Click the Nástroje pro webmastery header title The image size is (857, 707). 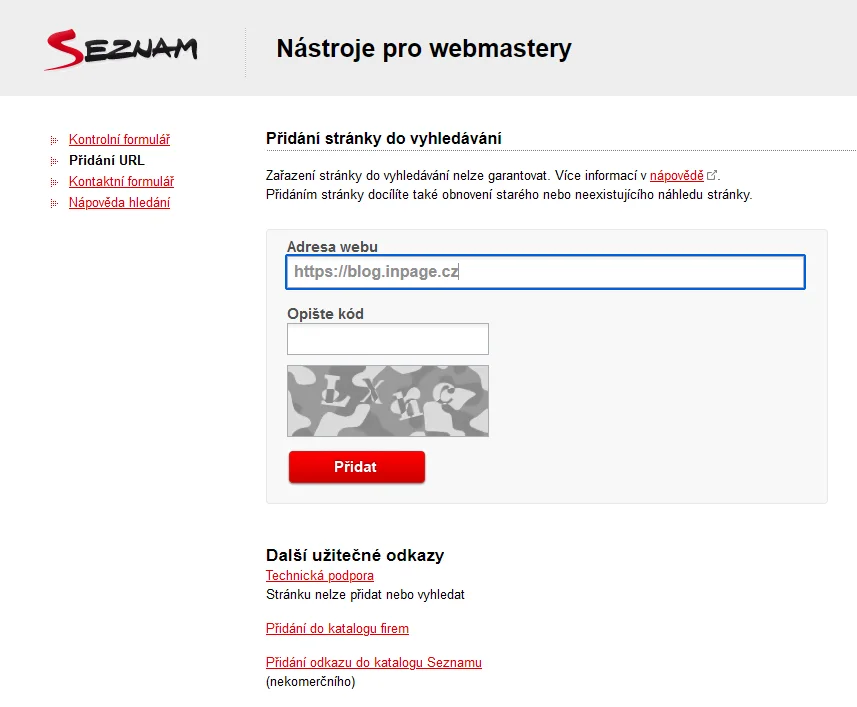[x=424, y=49]
